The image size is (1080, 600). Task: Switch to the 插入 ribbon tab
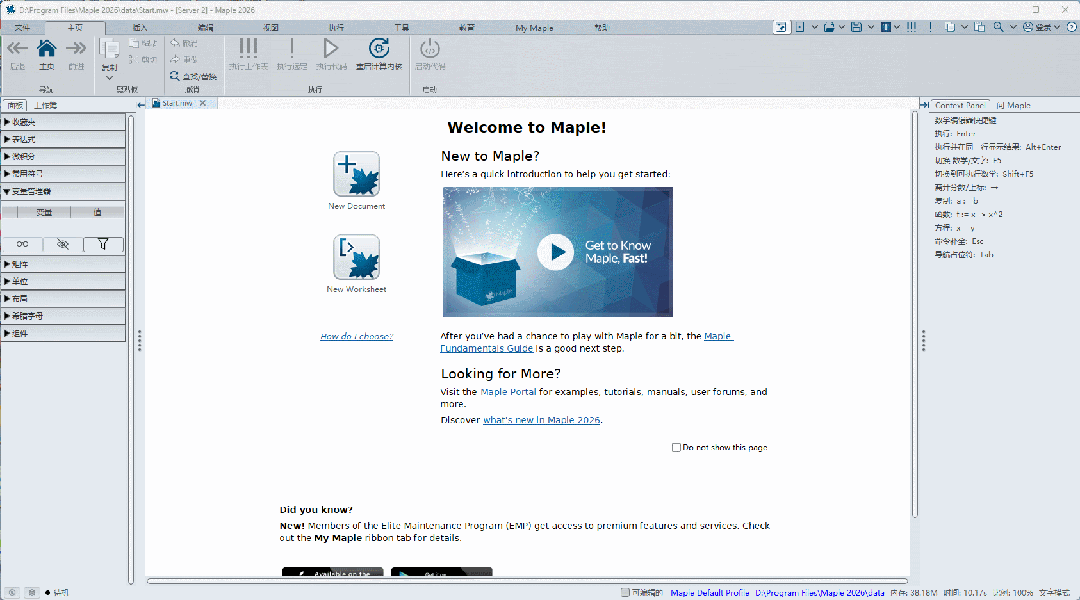(140, 28)
